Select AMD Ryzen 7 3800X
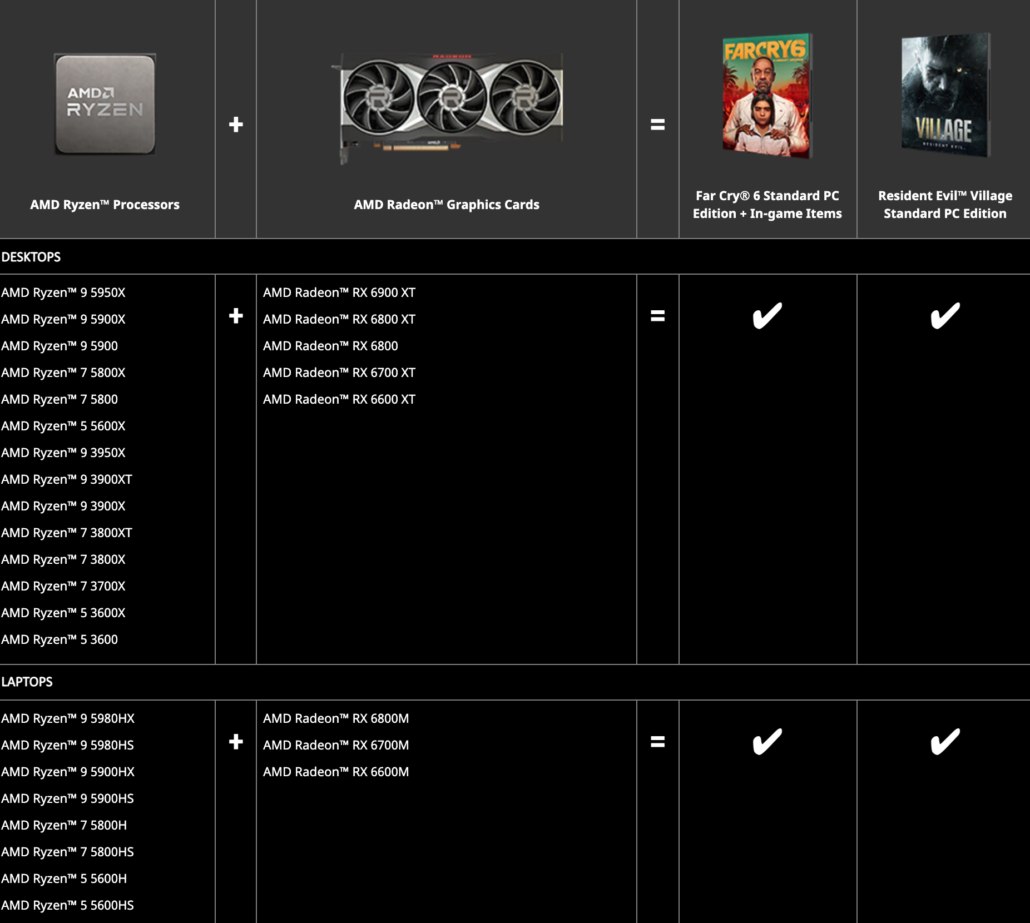 63,560
